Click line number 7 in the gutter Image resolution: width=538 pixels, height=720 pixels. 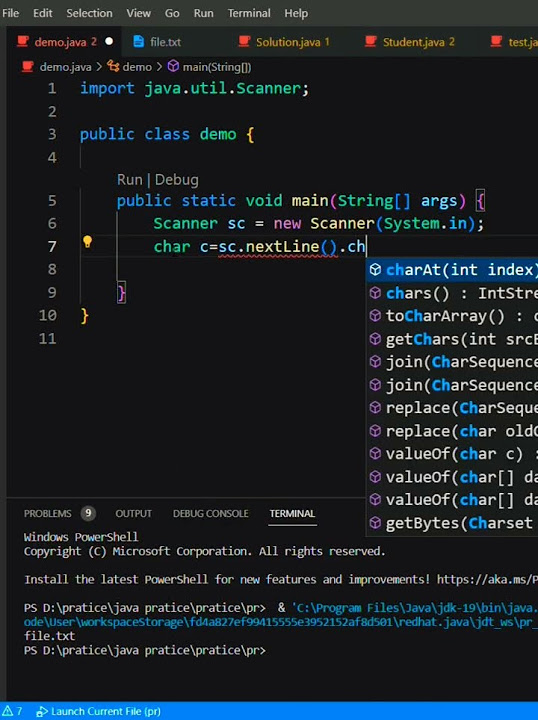pyautogui.click(x=51, y=247)
